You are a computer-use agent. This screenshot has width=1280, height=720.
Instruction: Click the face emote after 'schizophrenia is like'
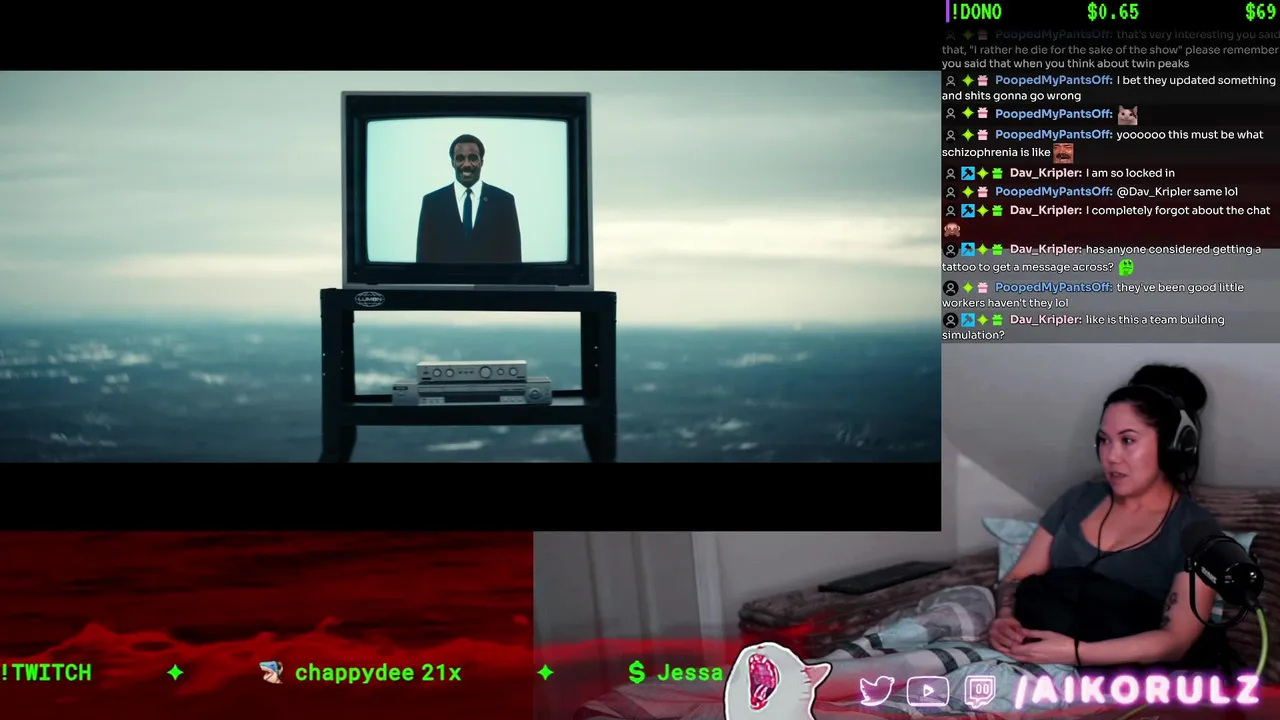point(1062,152)
